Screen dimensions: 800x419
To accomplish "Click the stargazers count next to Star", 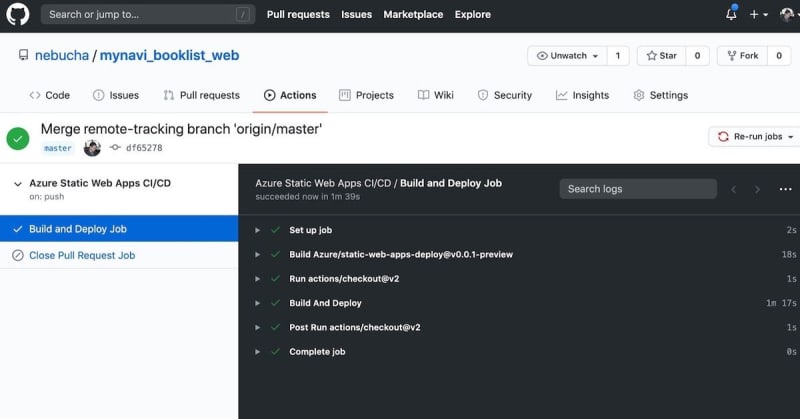I will [697, 56].
